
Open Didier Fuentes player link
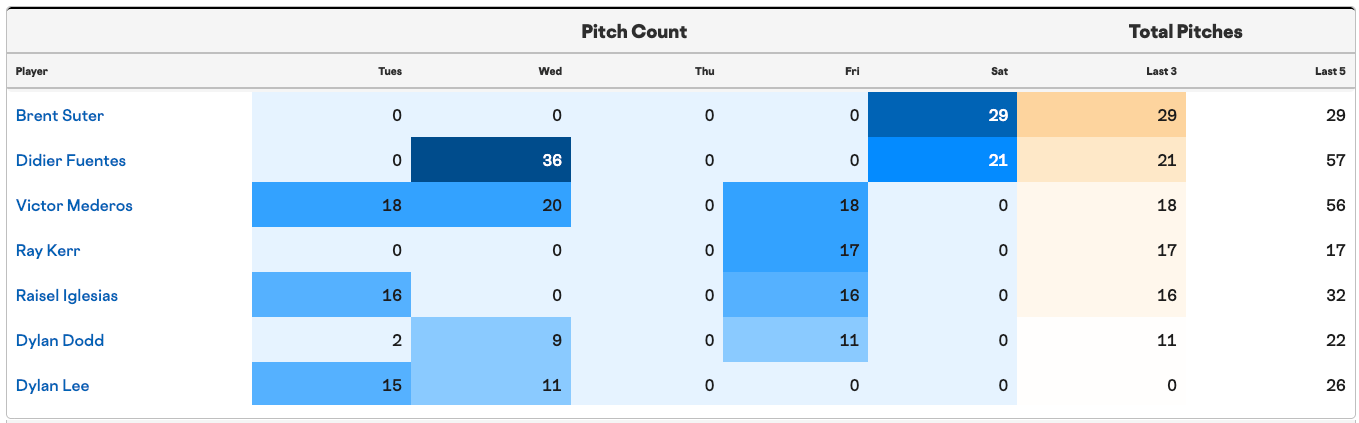tap(71, 160)
